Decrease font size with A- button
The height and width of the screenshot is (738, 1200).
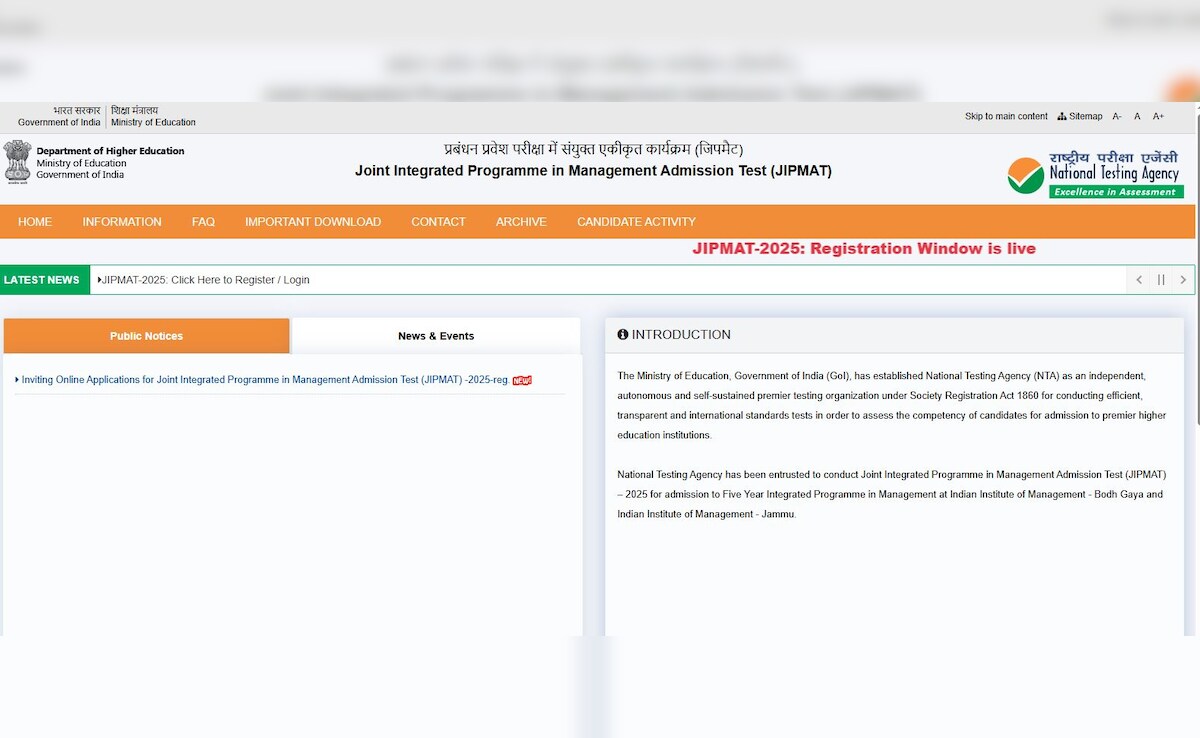point(1117,117)
